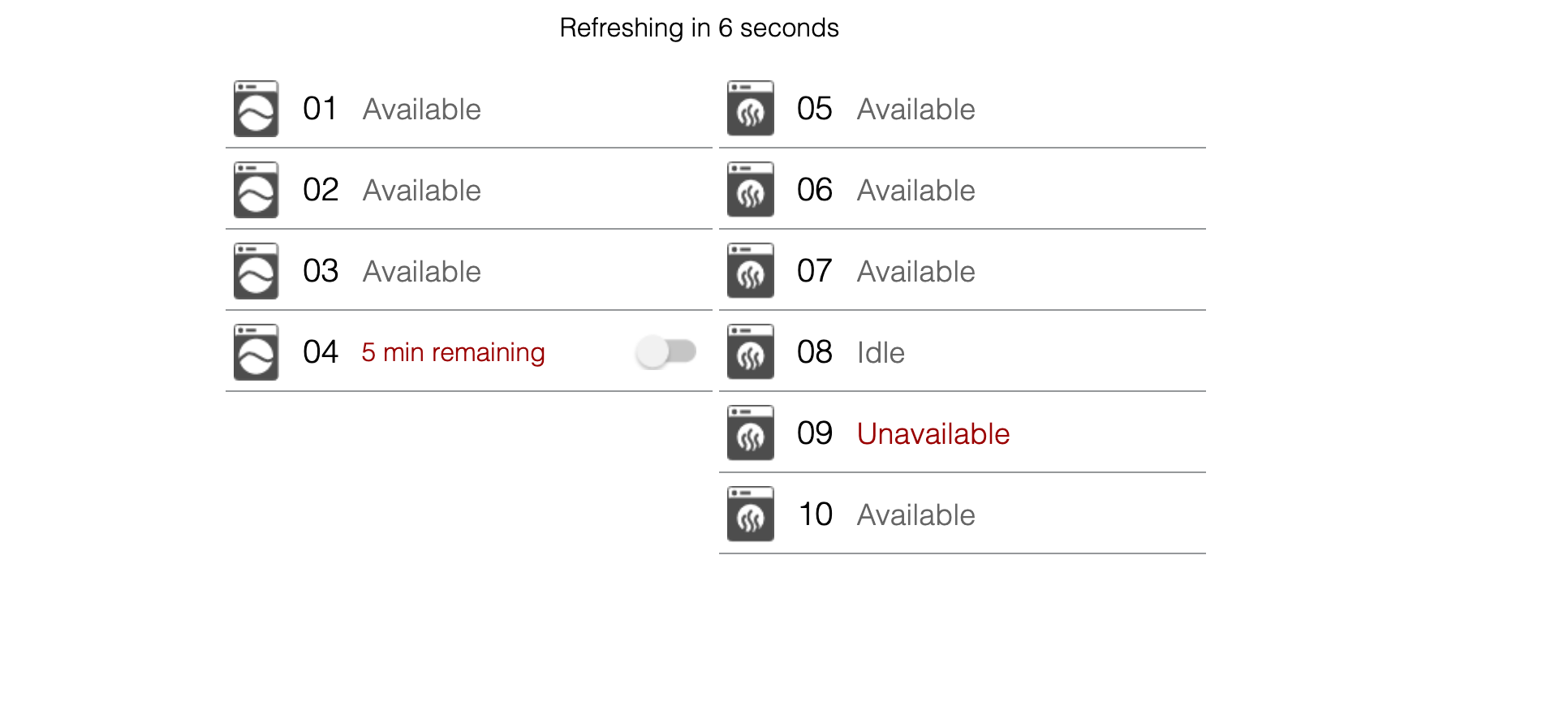Click the 'Idle' status of dryer 08
This screenshot has width=1568, height=706.
pos(881,353)
